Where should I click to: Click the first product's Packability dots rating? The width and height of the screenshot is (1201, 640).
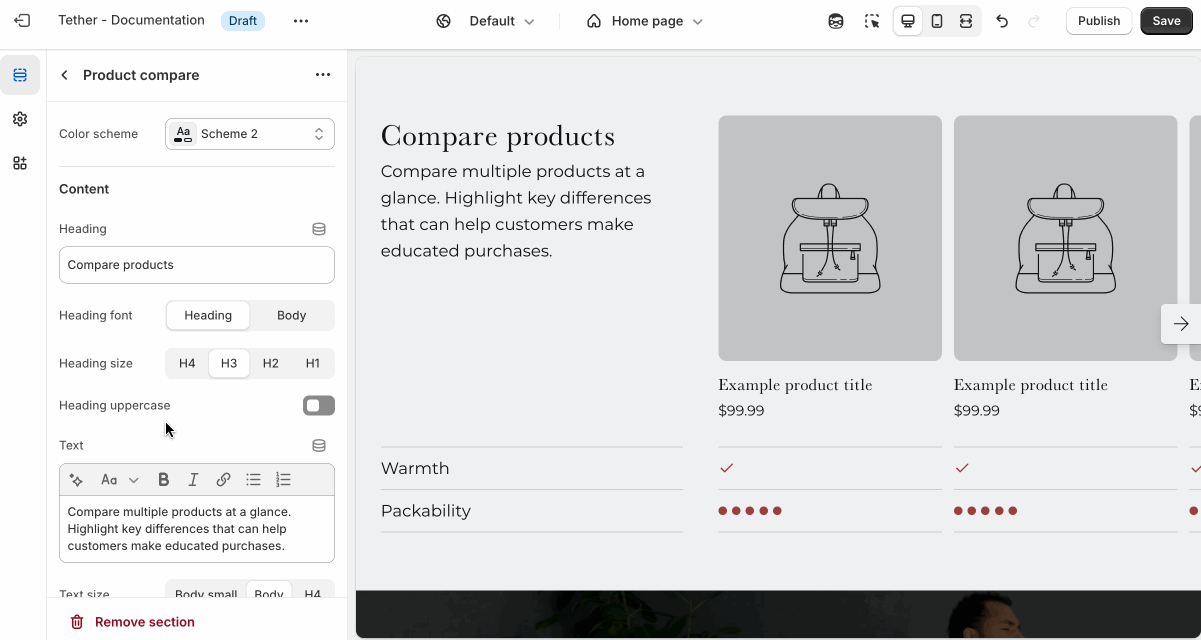pyautogui.click(x=750, y=511)
